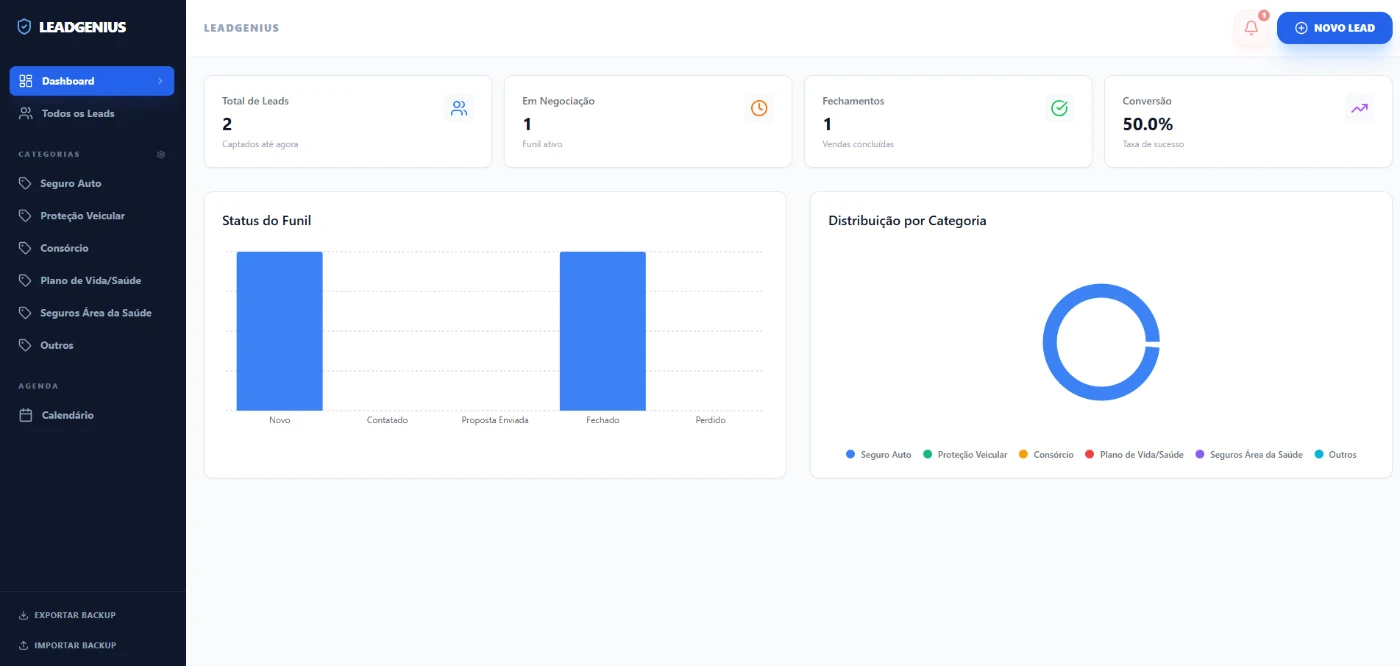Click the LeadGenius shield logo
The image size is (1400, 666).
click(x=25, y=27)
